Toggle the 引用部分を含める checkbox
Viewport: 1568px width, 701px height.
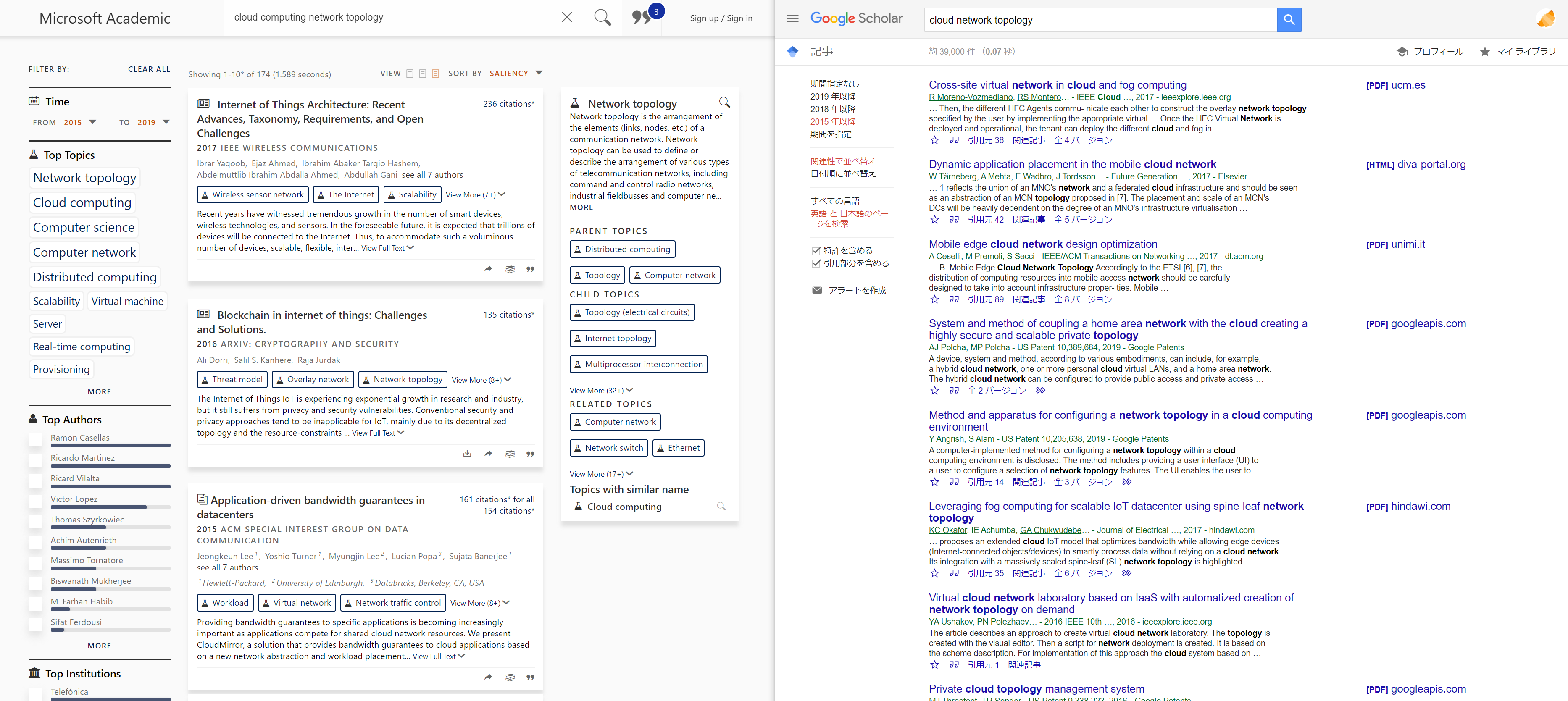click(x=816, y=263)
